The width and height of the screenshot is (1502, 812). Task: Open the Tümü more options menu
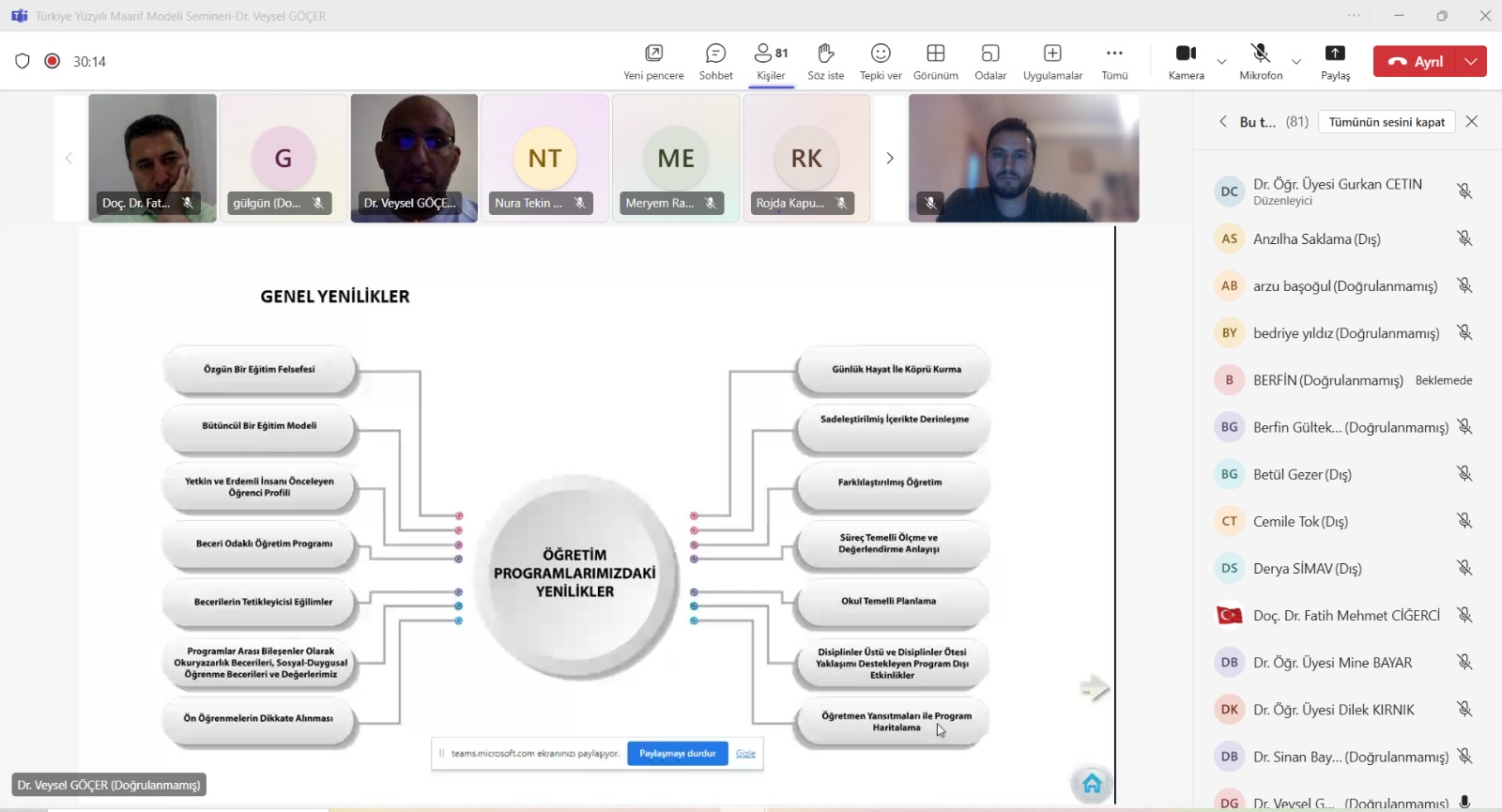[1114, 61]
